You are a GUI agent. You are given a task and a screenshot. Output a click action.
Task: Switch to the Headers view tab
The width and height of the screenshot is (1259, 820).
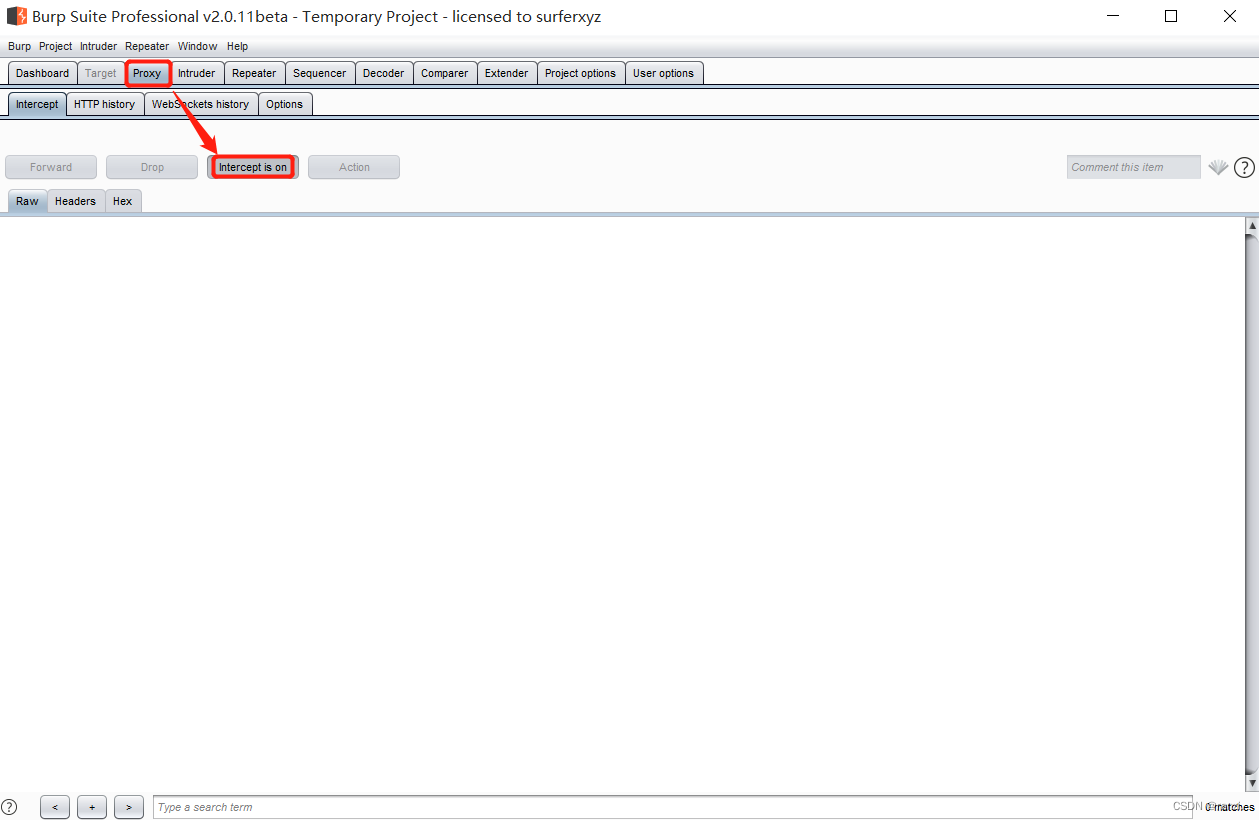[x=76, y=201]
